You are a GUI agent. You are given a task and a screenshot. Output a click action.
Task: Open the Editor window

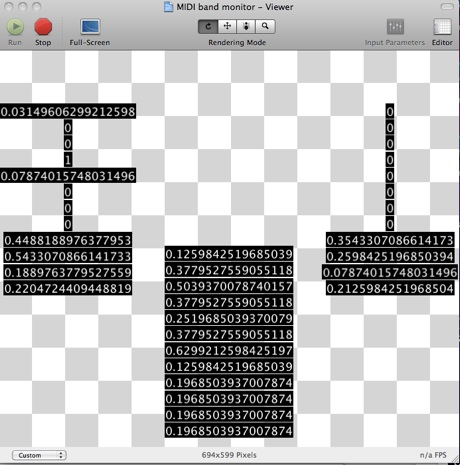coord(442,27)
